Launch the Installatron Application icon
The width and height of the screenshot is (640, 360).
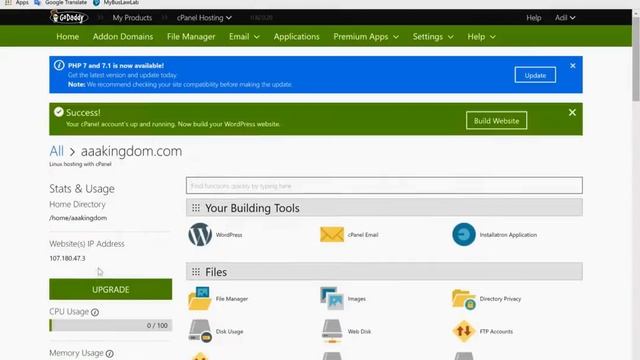coord(464,234)
